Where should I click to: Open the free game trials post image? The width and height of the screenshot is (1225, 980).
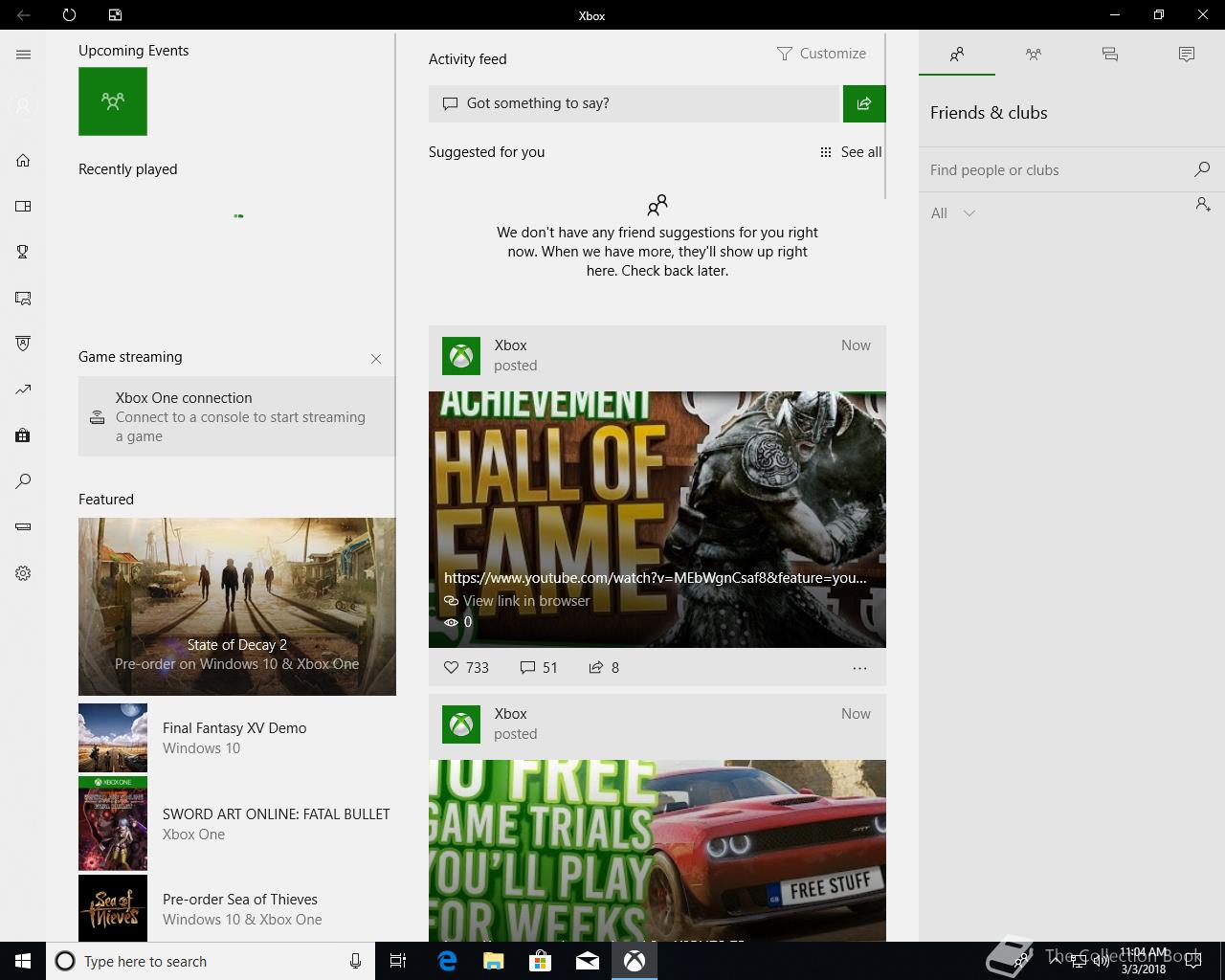click(657, 850)
